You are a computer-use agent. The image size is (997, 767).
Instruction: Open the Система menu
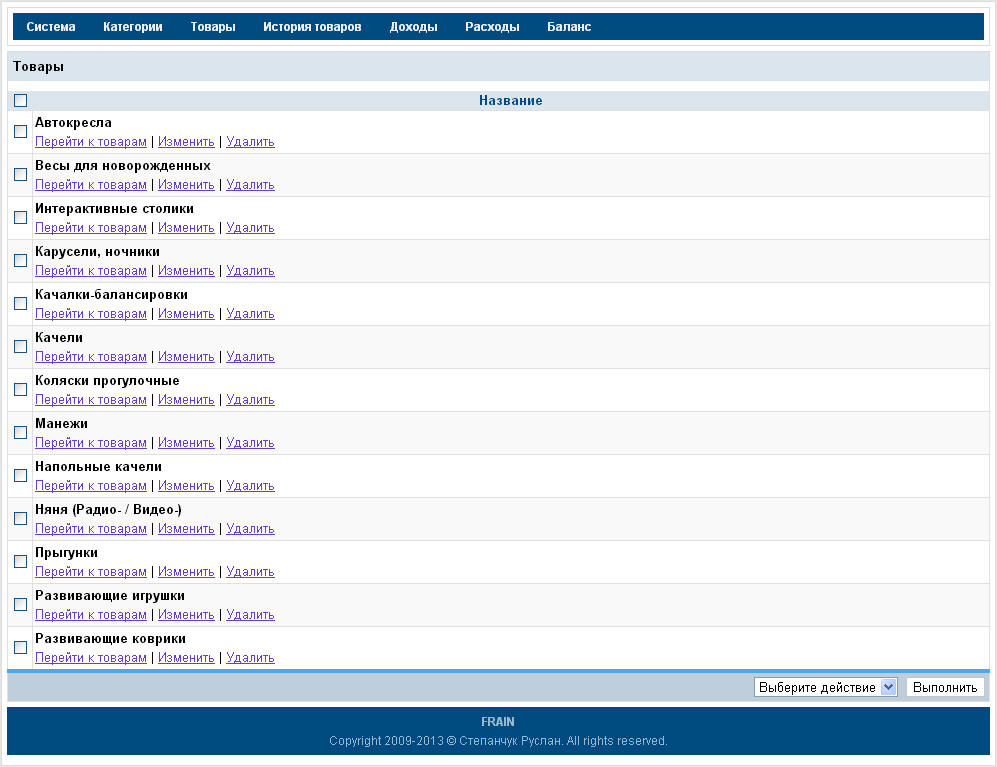coord(51,27)
